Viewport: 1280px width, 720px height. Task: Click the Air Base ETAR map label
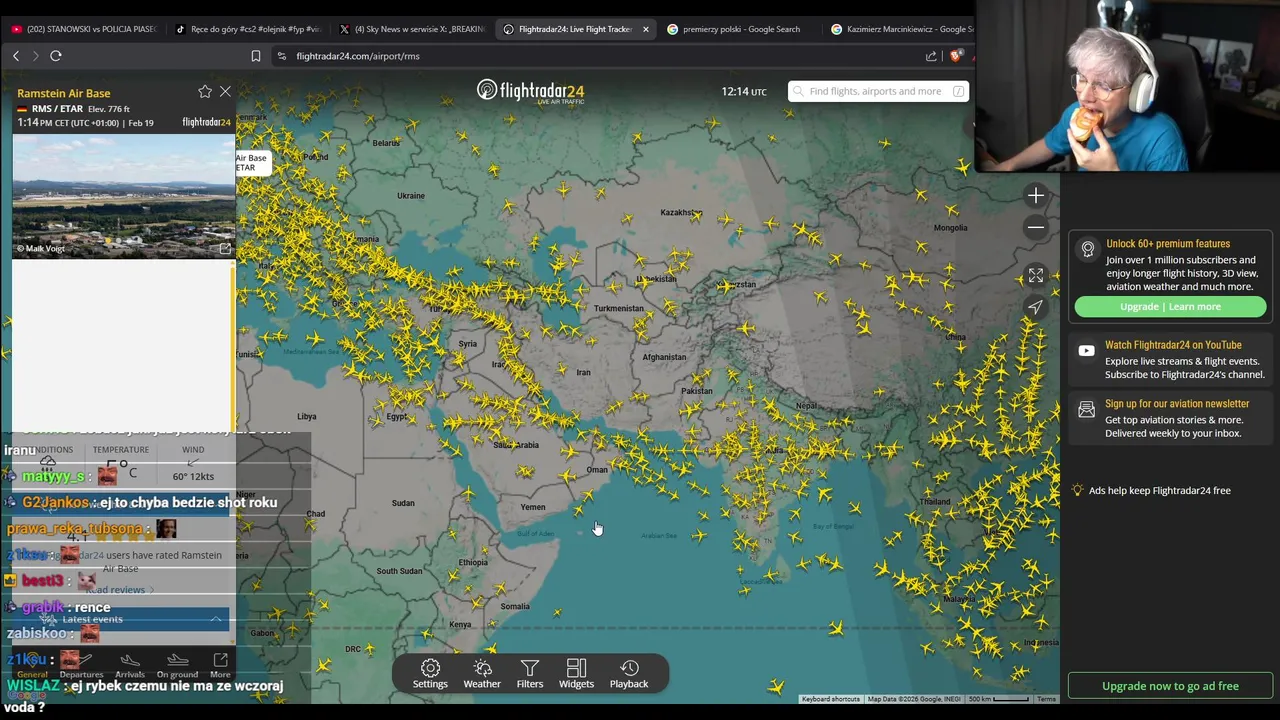coord(251,162)
